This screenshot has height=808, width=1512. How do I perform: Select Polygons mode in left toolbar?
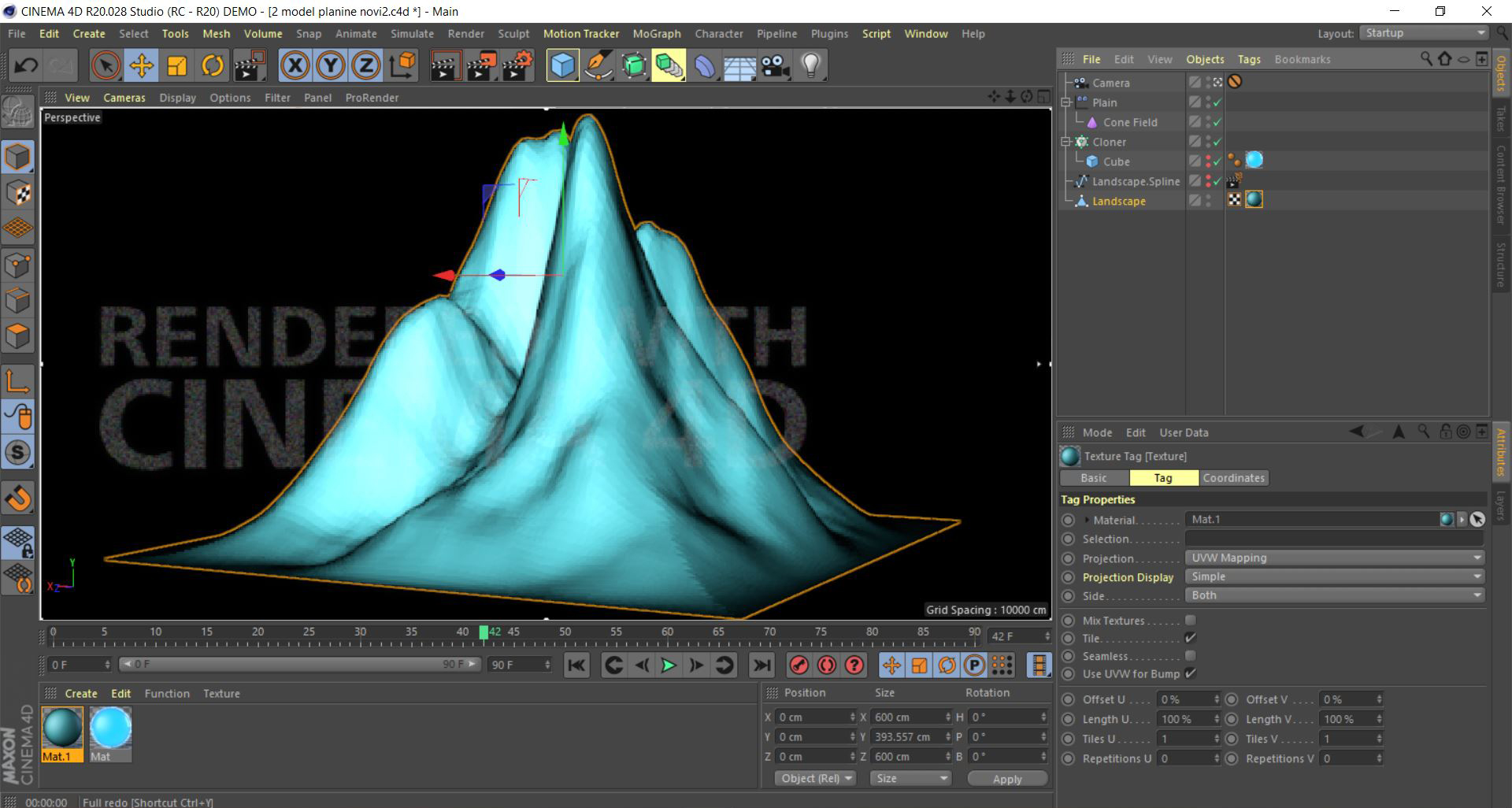pyautogui.click(x=18, y=336)
